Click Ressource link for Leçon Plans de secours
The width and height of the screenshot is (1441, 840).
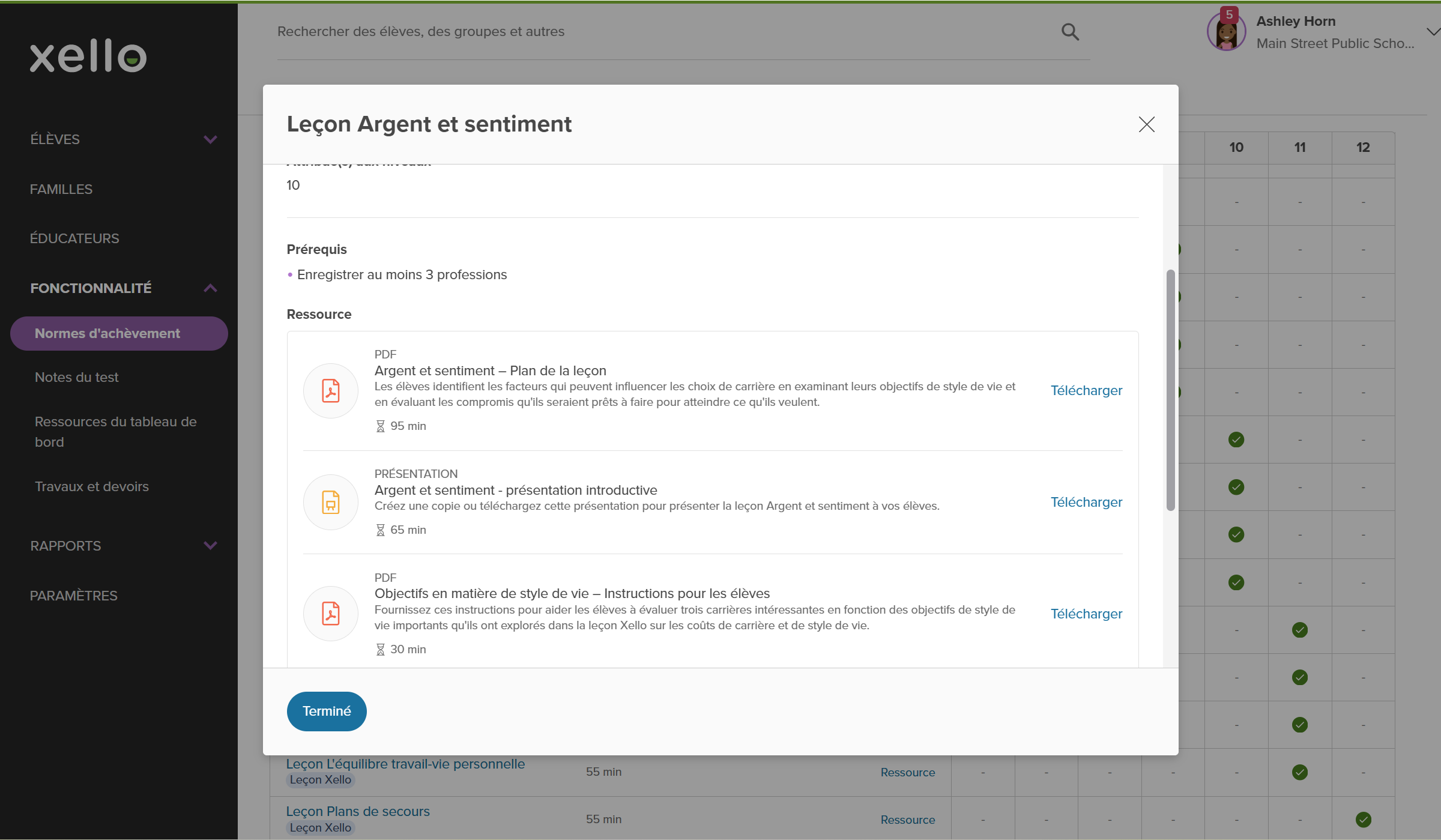(908, 820)
